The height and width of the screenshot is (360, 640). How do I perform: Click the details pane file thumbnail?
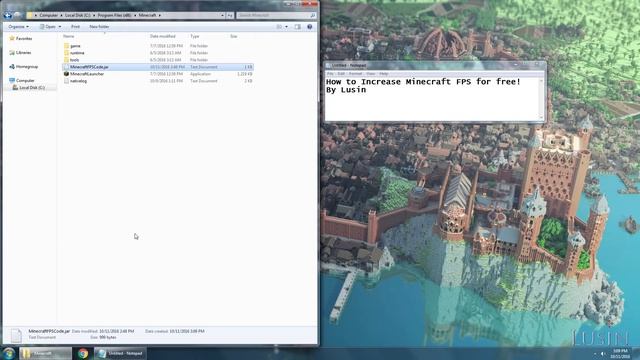[x=16, y=335]
